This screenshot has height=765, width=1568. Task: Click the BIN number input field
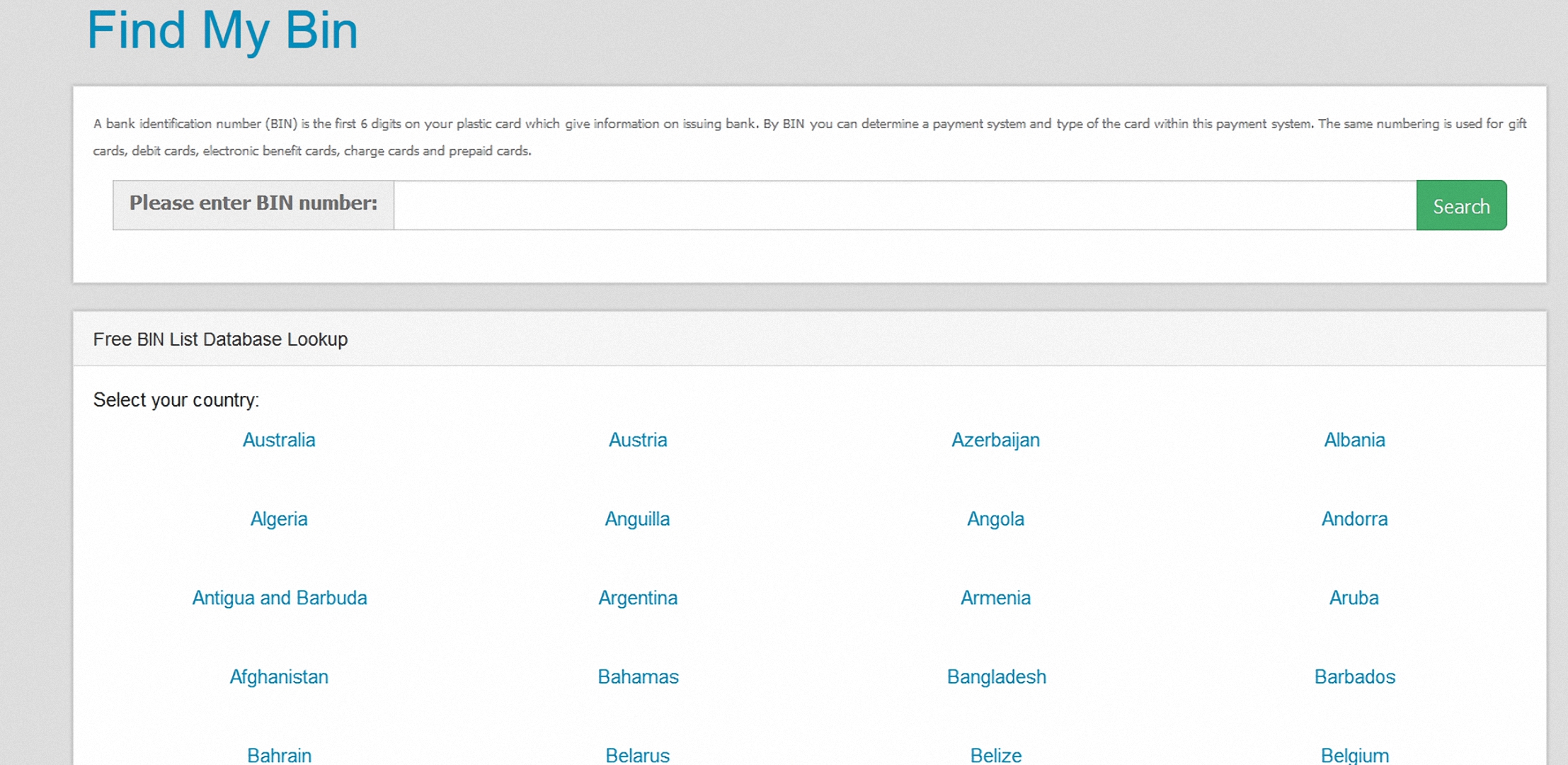click(904, 205)
